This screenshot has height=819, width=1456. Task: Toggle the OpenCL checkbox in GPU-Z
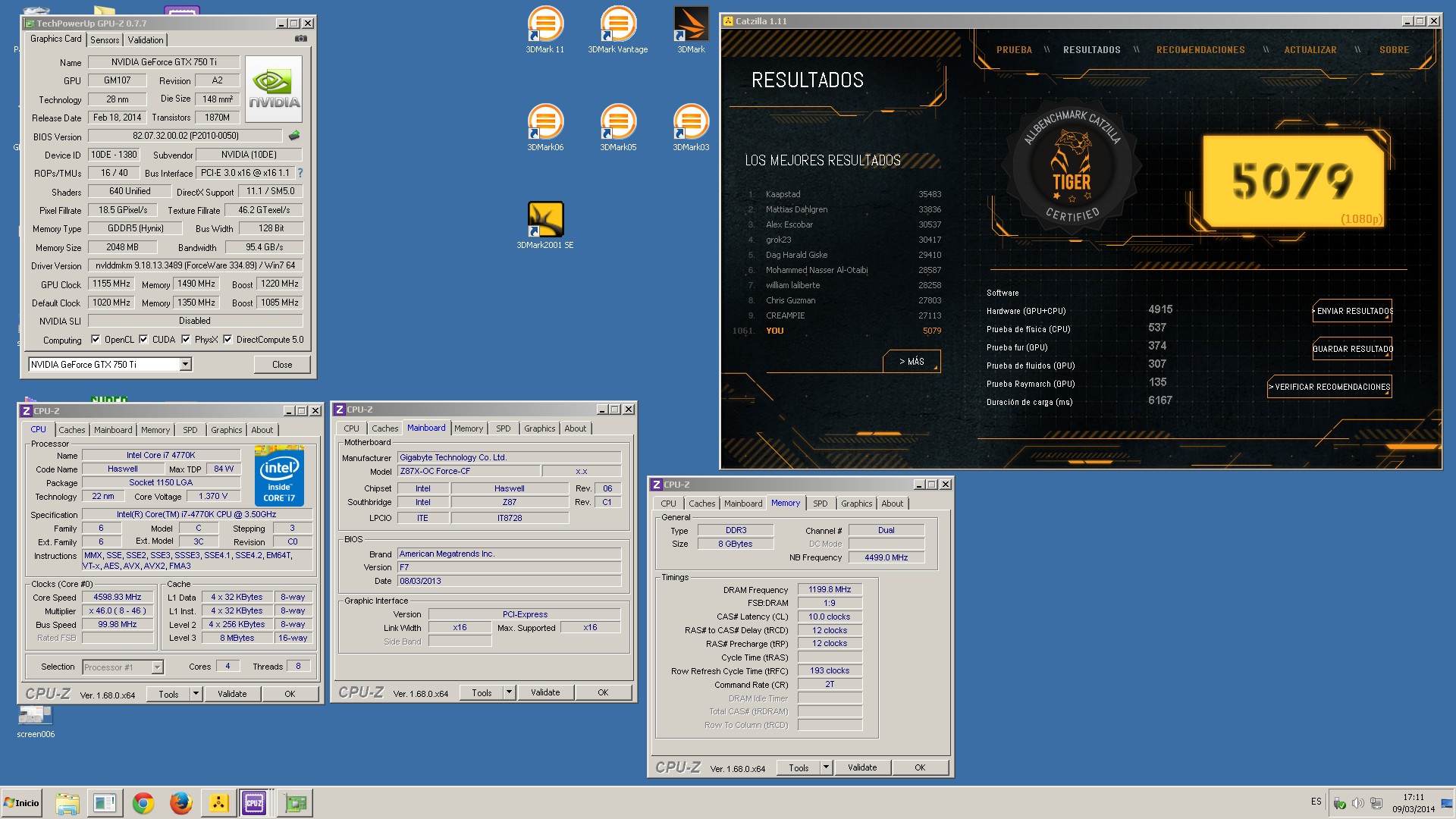[x=96, y=340]
